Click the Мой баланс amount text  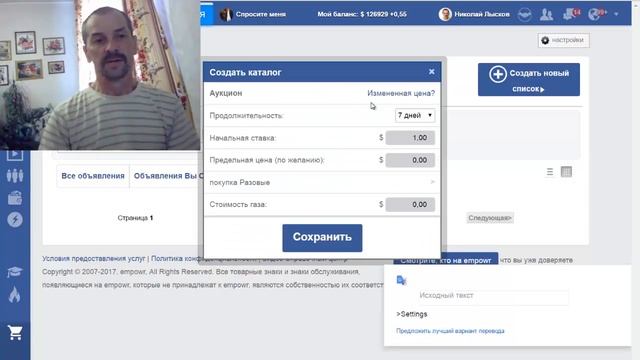point(362,14)
